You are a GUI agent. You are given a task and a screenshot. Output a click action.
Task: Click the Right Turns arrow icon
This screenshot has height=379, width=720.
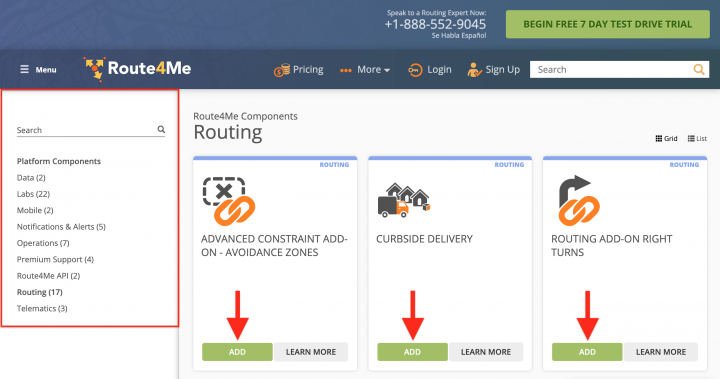click(579, 200)
